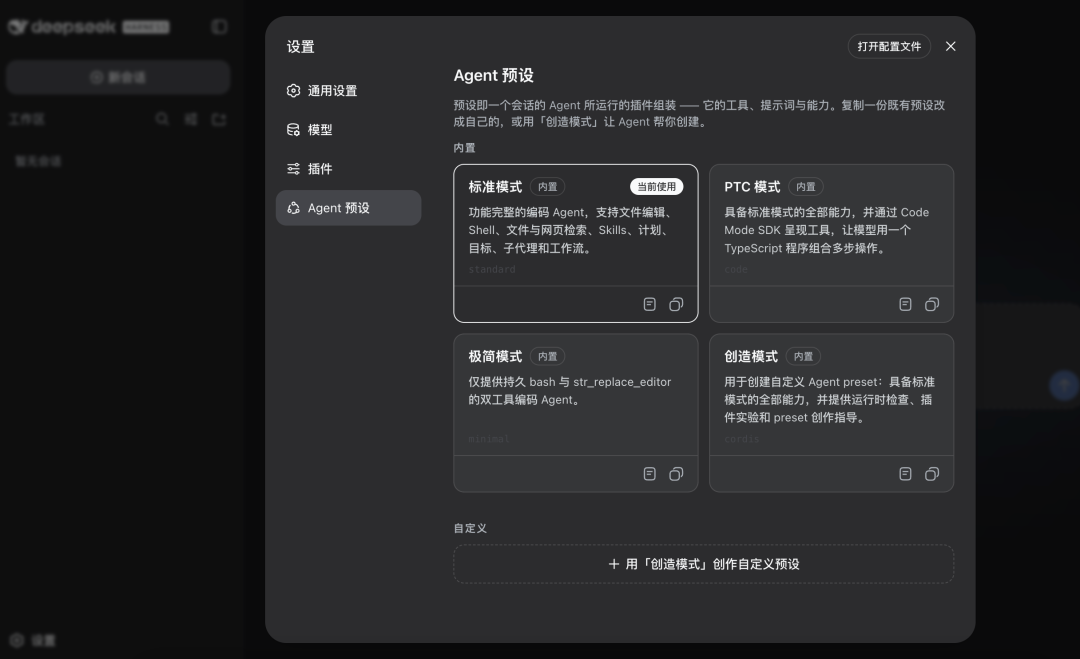Image resolution: width=1080 pixels, height=659 pixels.
Task: Click the 内置 tag on 标准模式
Action: coord(548,187)
